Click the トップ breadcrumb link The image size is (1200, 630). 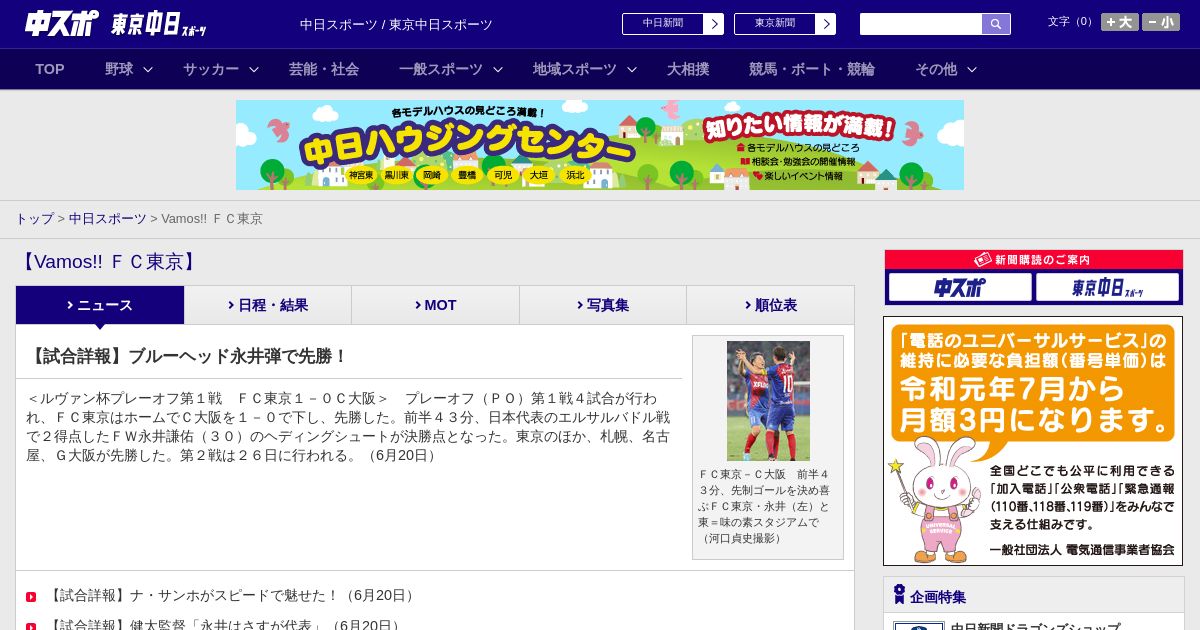tap(35, 218)
